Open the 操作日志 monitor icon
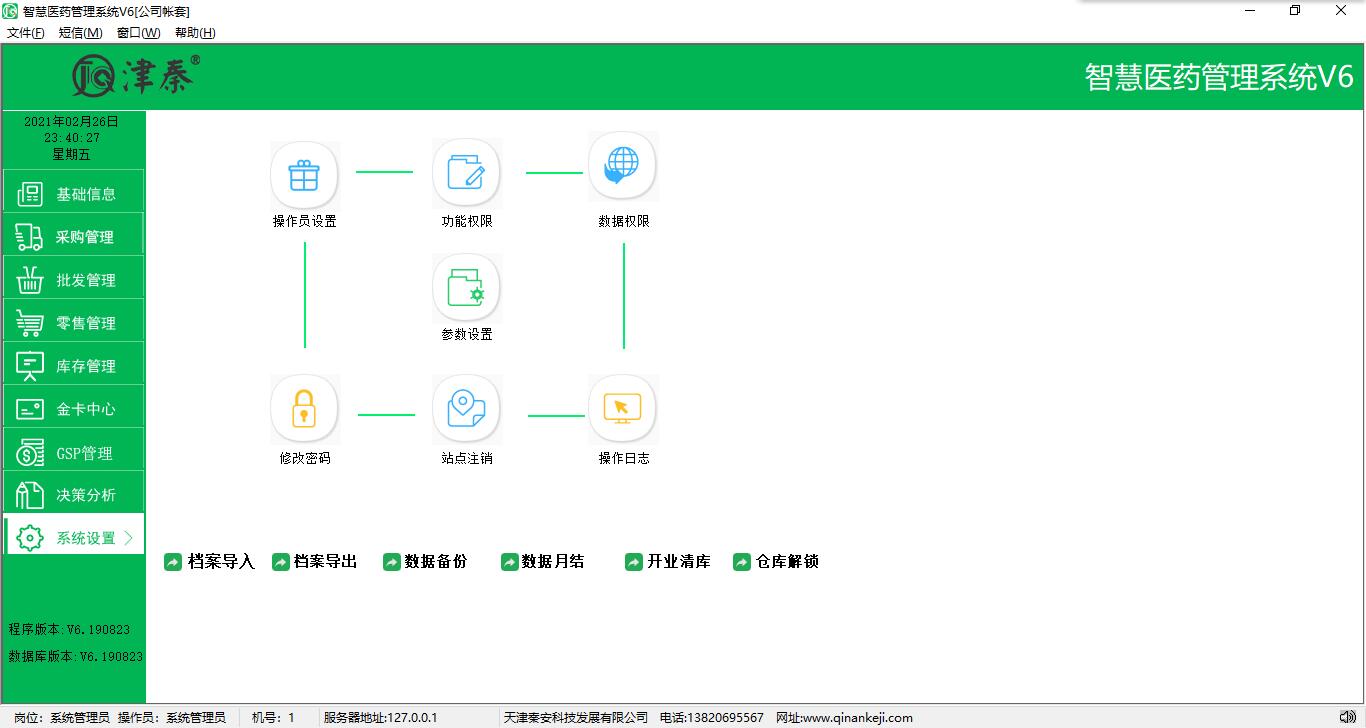1366x728 pixels. tap(622, 409)
